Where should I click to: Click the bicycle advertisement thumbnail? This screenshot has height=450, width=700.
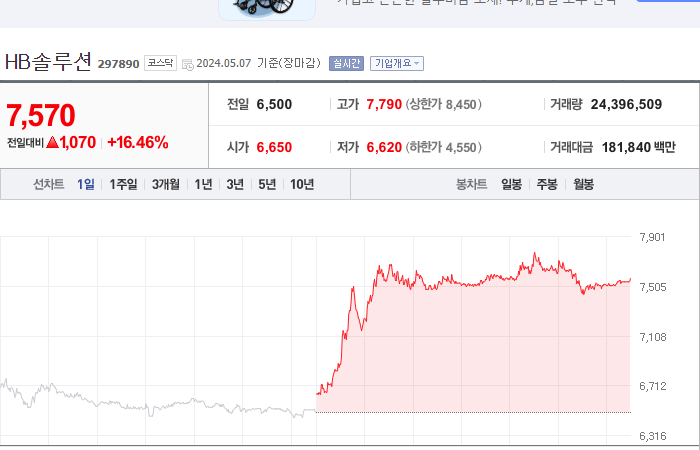(267, 9)
